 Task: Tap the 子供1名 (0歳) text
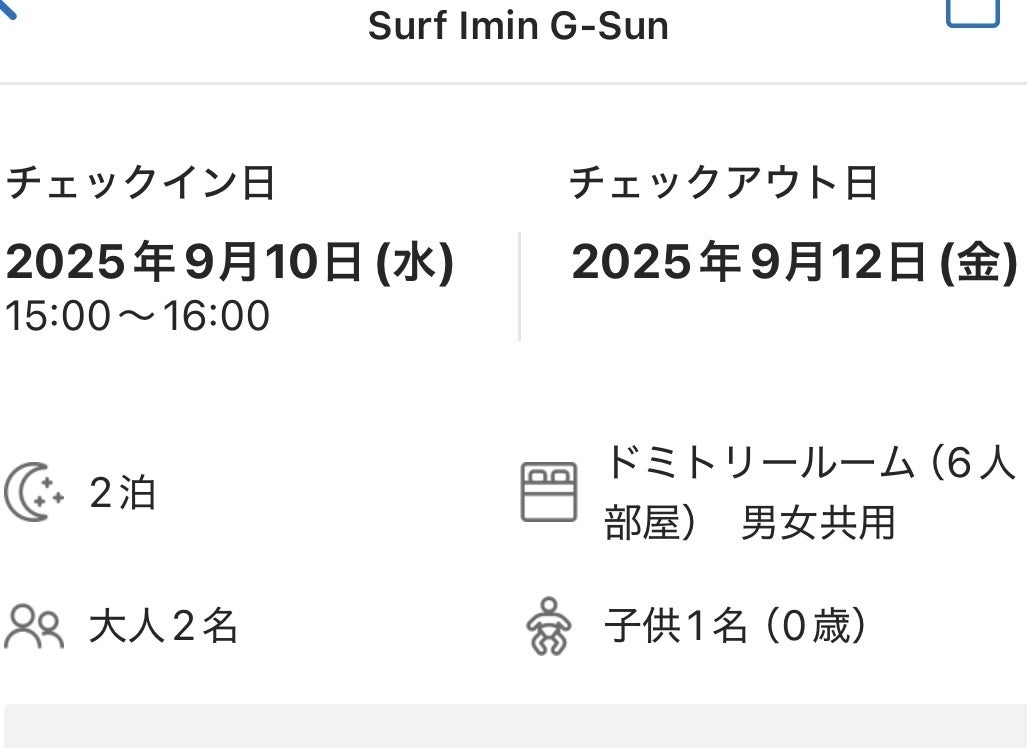[735, 627]
